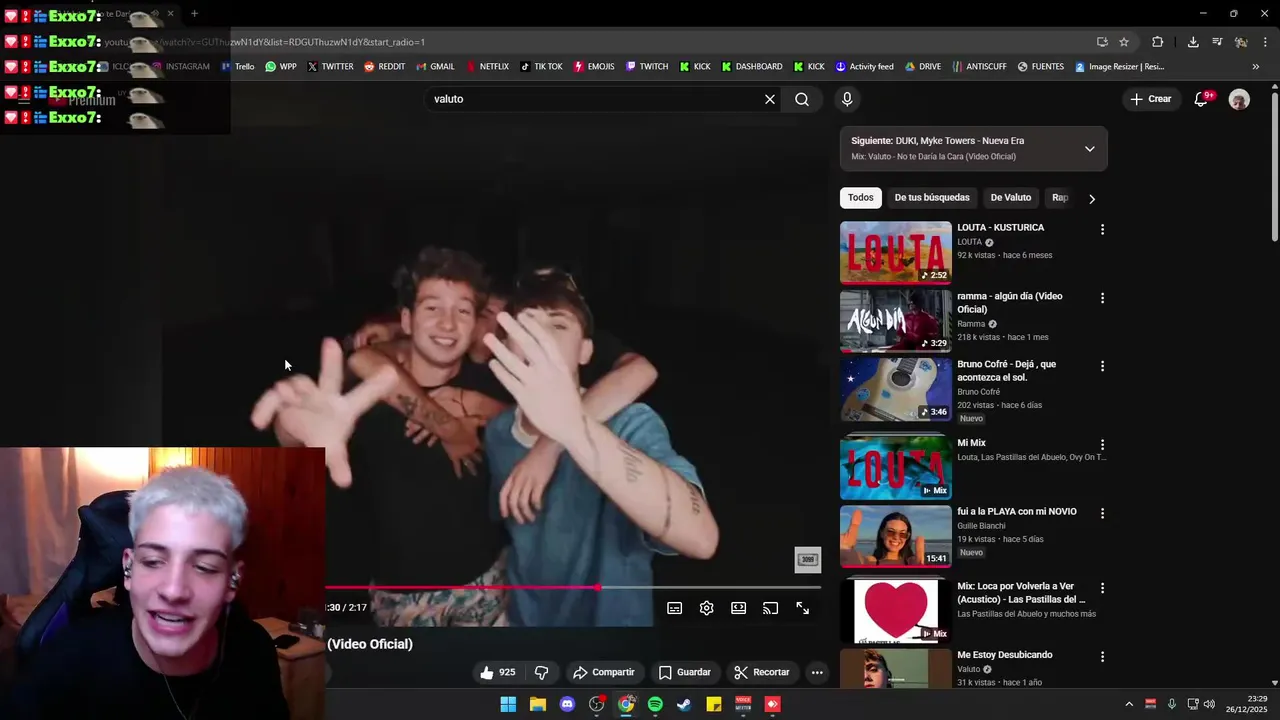The width and height of the screenshot is (1280, 720).
Task: Open the fui a la PLAYA con mi NOVIO thumbnail
Action: coord(896,536)
